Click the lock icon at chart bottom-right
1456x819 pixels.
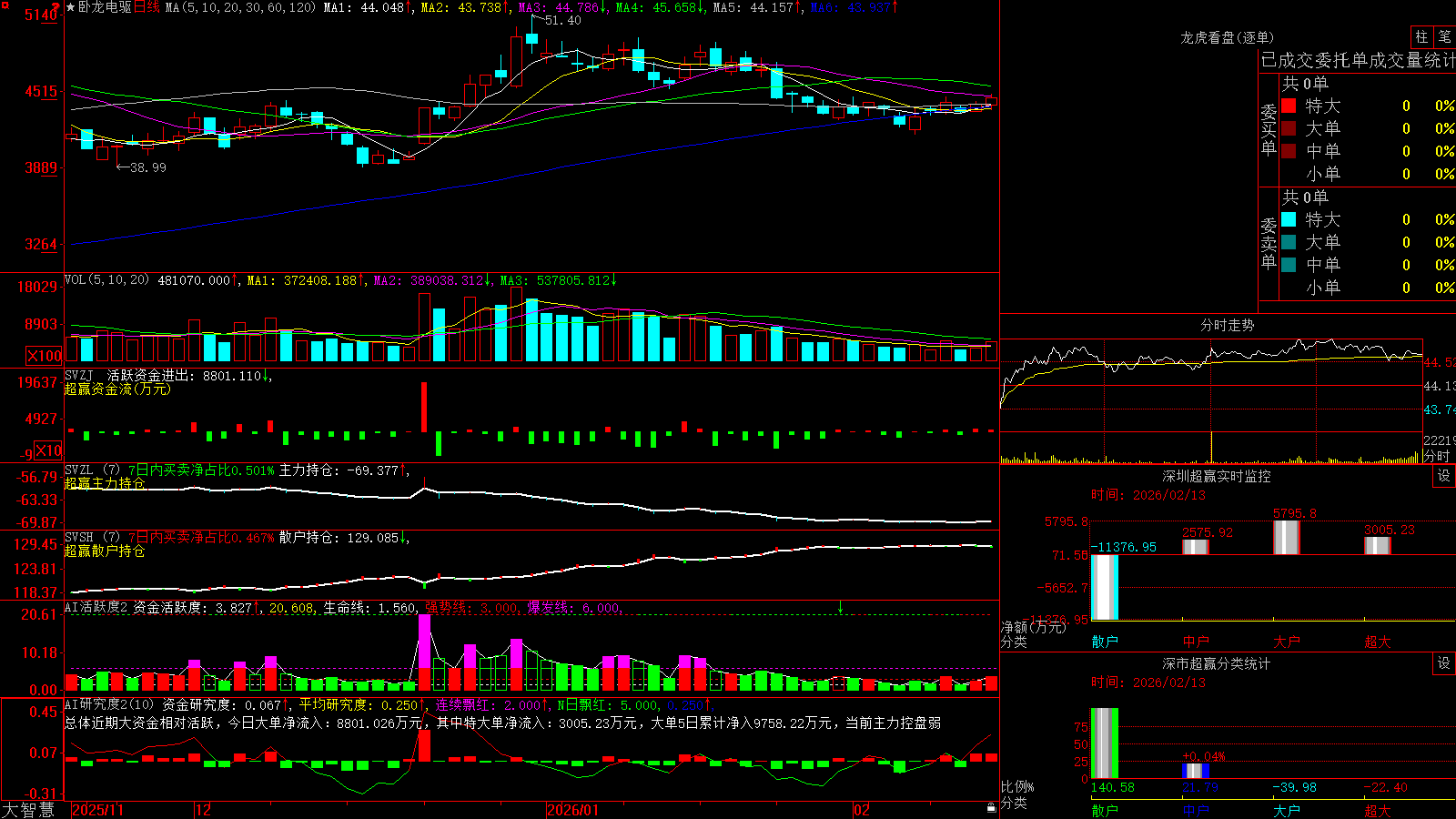click(x=991, y=808)
